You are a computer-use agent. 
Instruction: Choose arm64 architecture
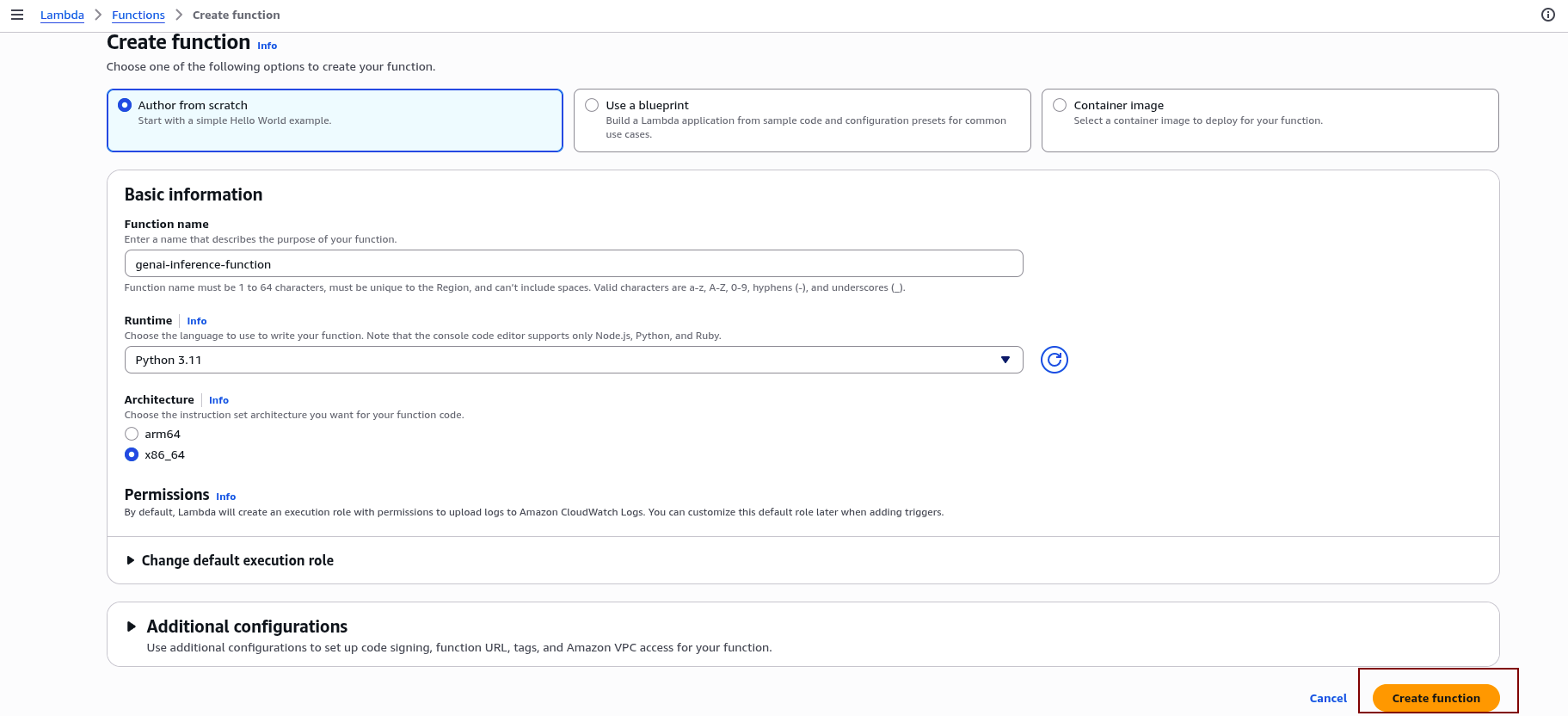pyautogui.click(x=132, y=434)
